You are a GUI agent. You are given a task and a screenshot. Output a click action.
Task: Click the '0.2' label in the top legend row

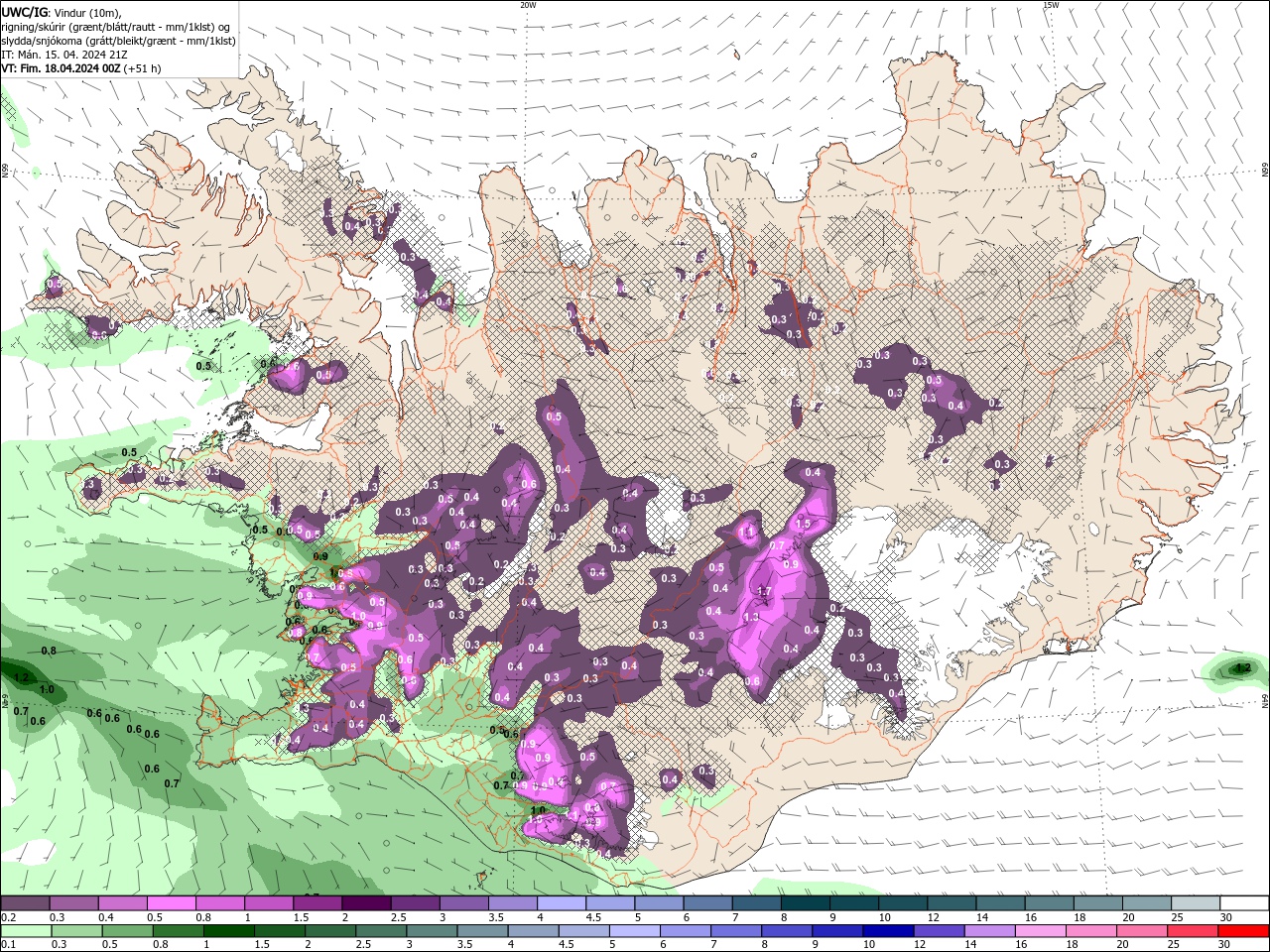pyautogui.click(x=7, y=917)
